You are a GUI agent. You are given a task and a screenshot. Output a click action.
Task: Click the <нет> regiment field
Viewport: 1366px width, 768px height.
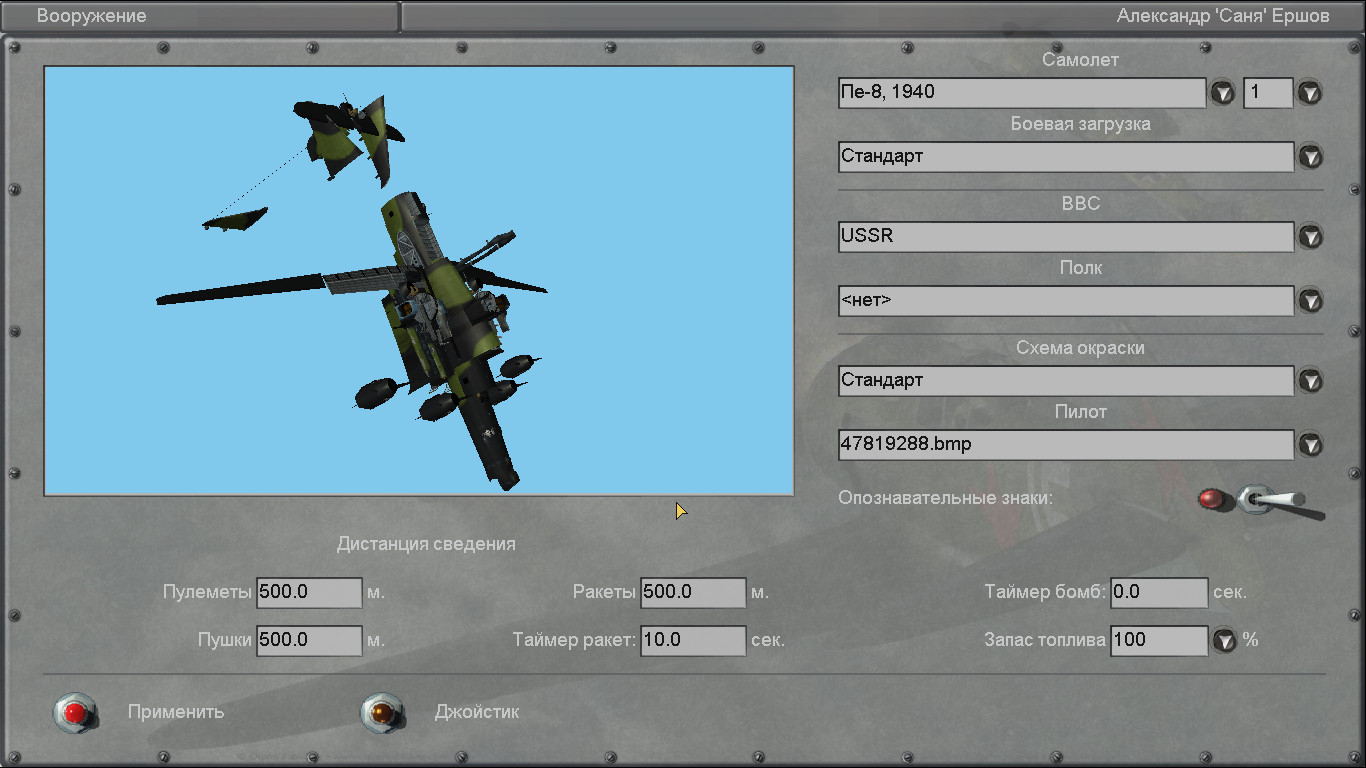1066,301
